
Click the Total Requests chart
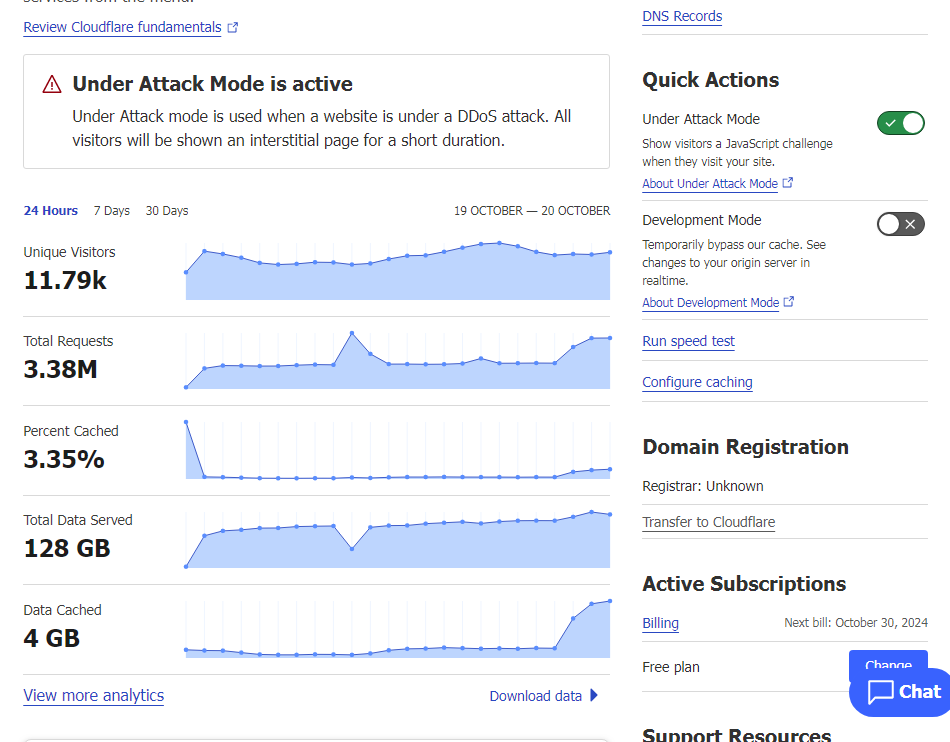pyautogui.click(x=397, y=360)
